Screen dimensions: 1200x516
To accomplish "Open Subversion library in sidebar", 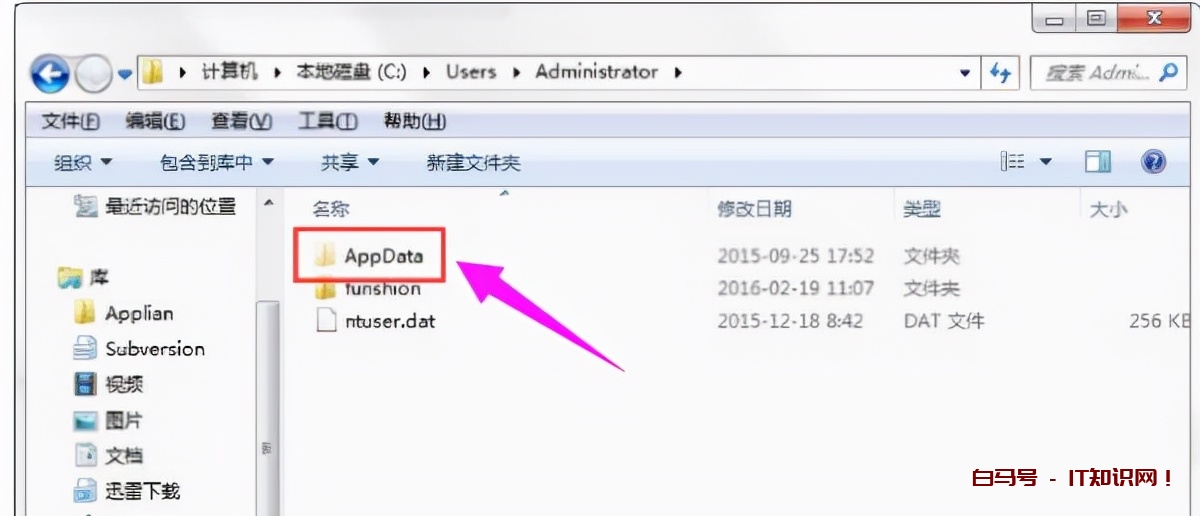I will 155,348.
